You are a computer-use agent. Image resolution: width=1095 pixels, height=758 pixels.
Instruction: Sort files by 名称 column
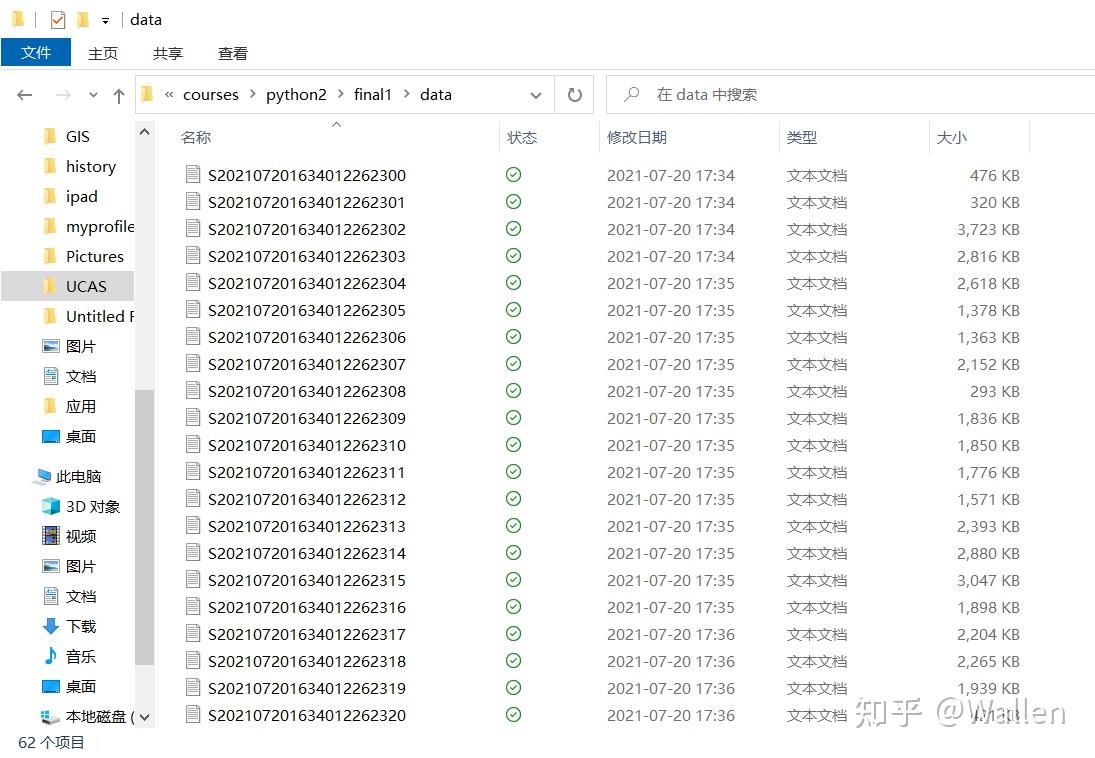[196, 137]
